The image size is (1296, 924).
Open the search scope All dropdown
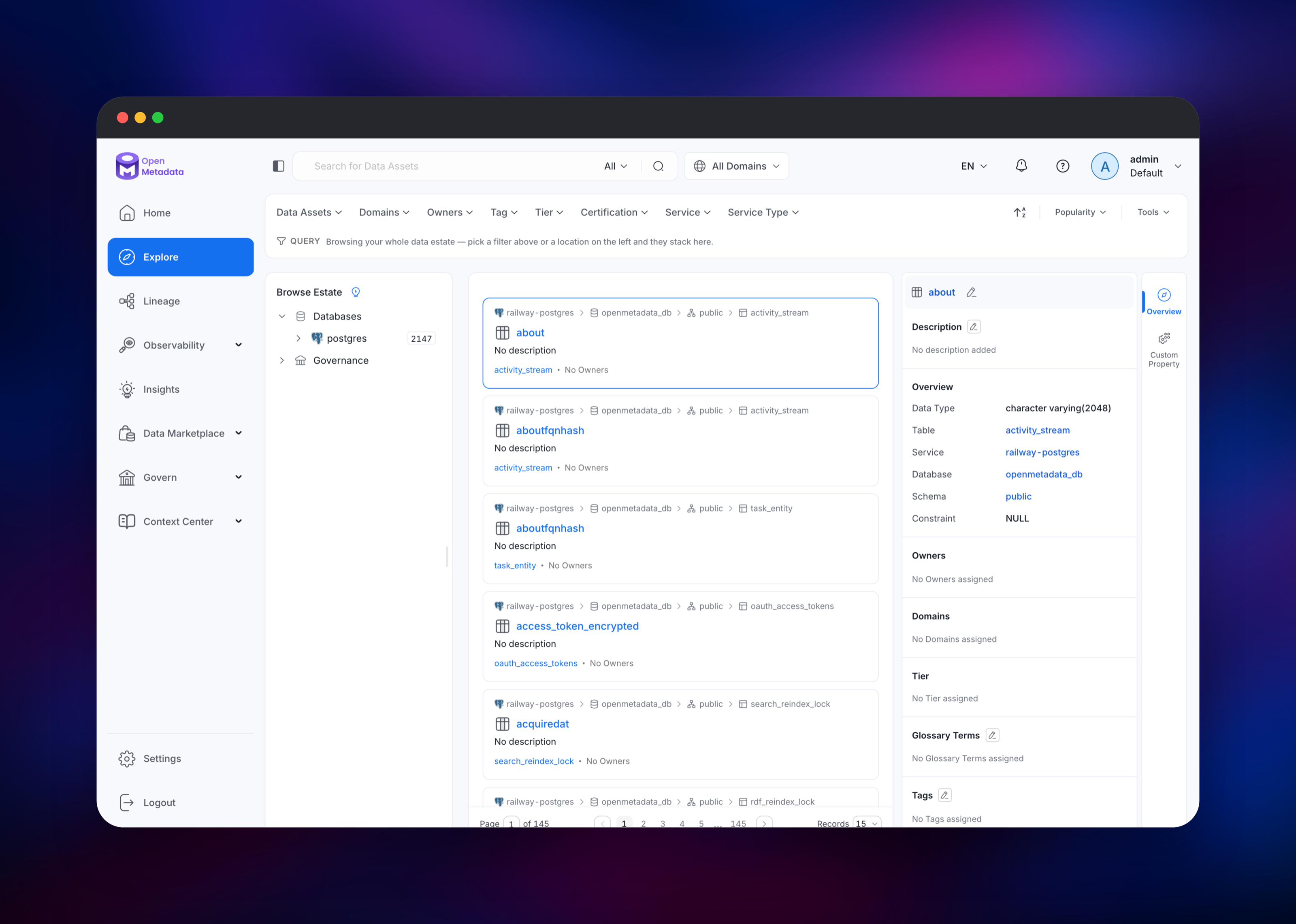616,166
